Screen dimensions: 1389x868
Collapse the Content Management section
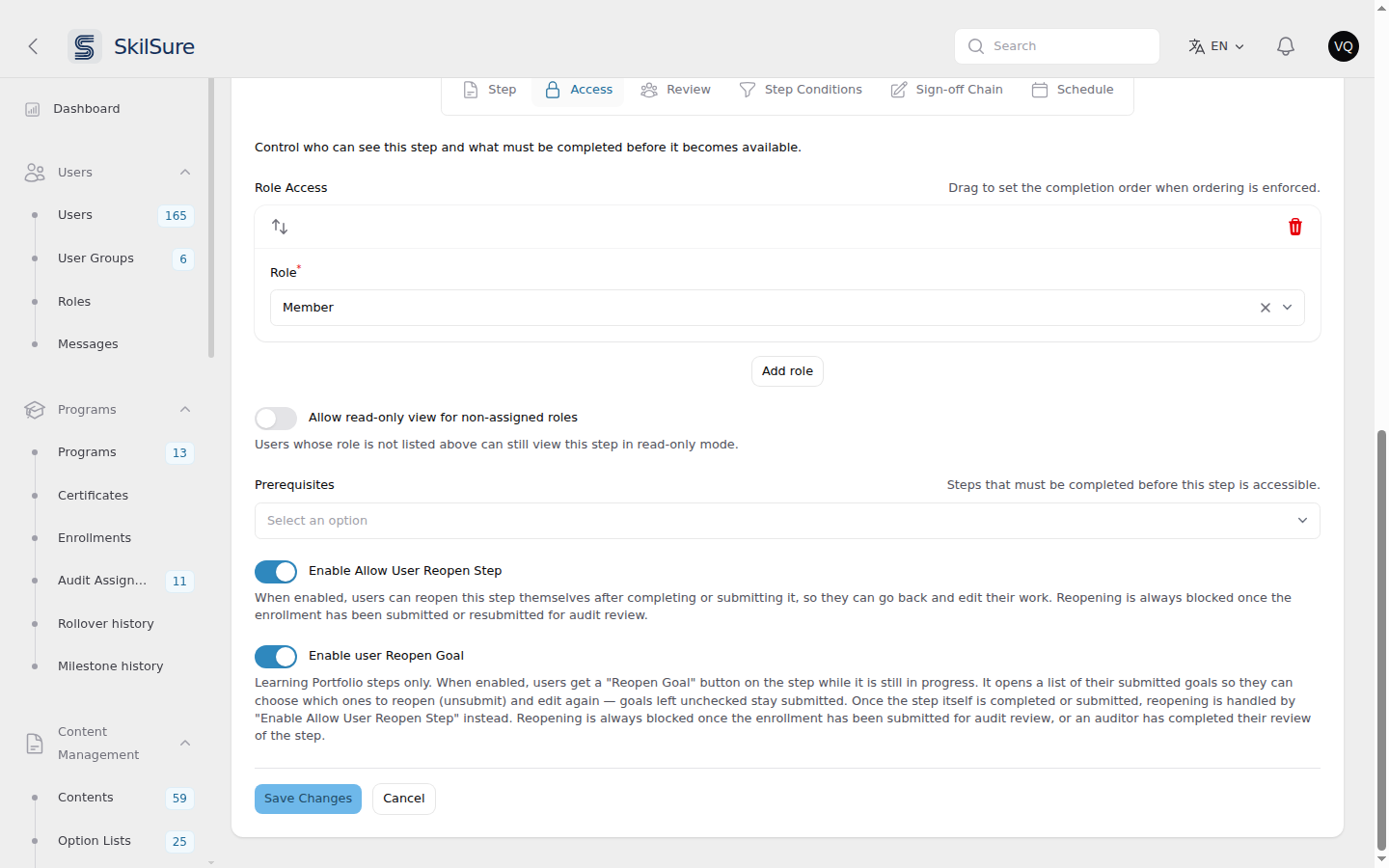185,744
